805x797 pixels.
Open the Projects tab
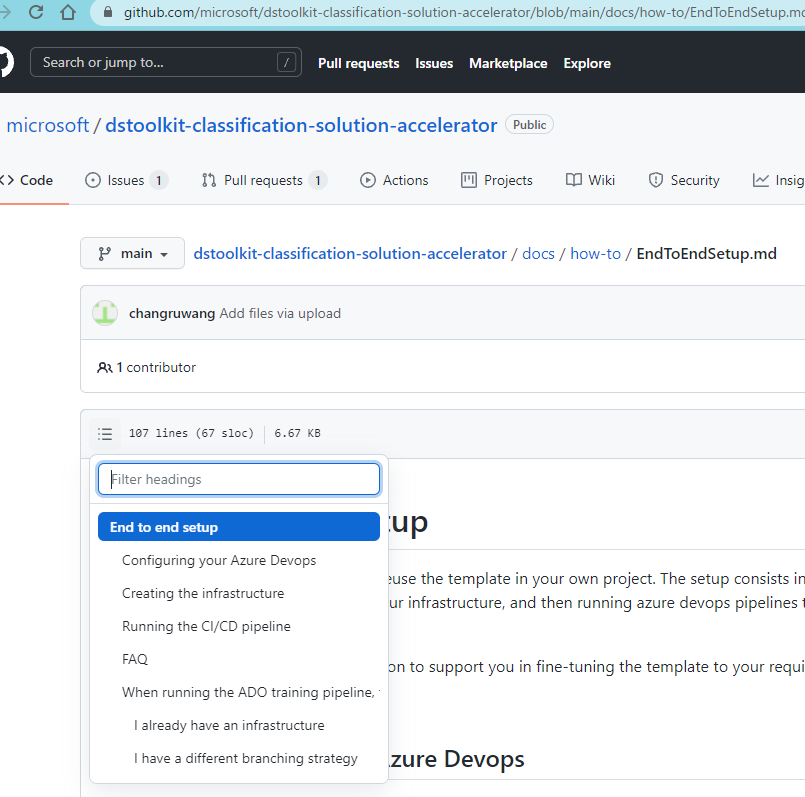(x=496, y=180)
